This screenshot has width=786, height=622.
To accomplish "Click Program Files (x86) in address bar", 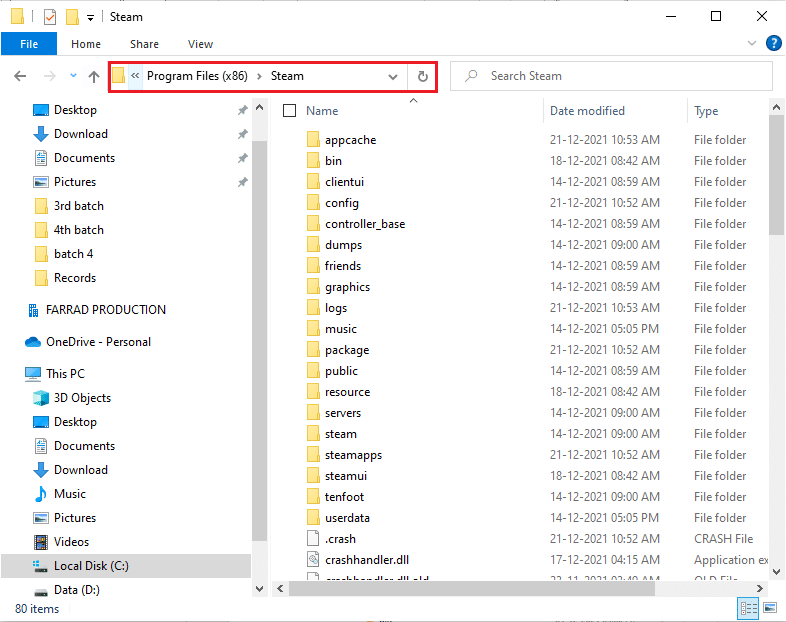I will (197, 76).
